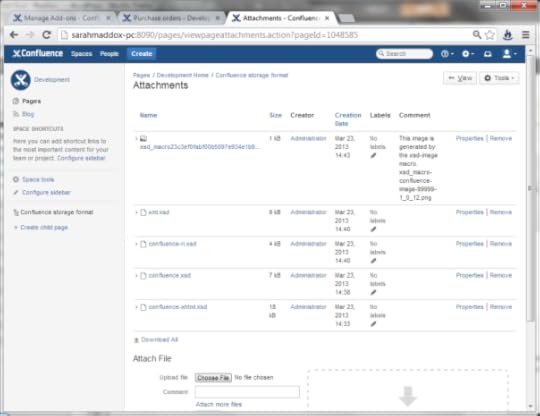Click the View button
540x416 pixels.
pos(460,78)
